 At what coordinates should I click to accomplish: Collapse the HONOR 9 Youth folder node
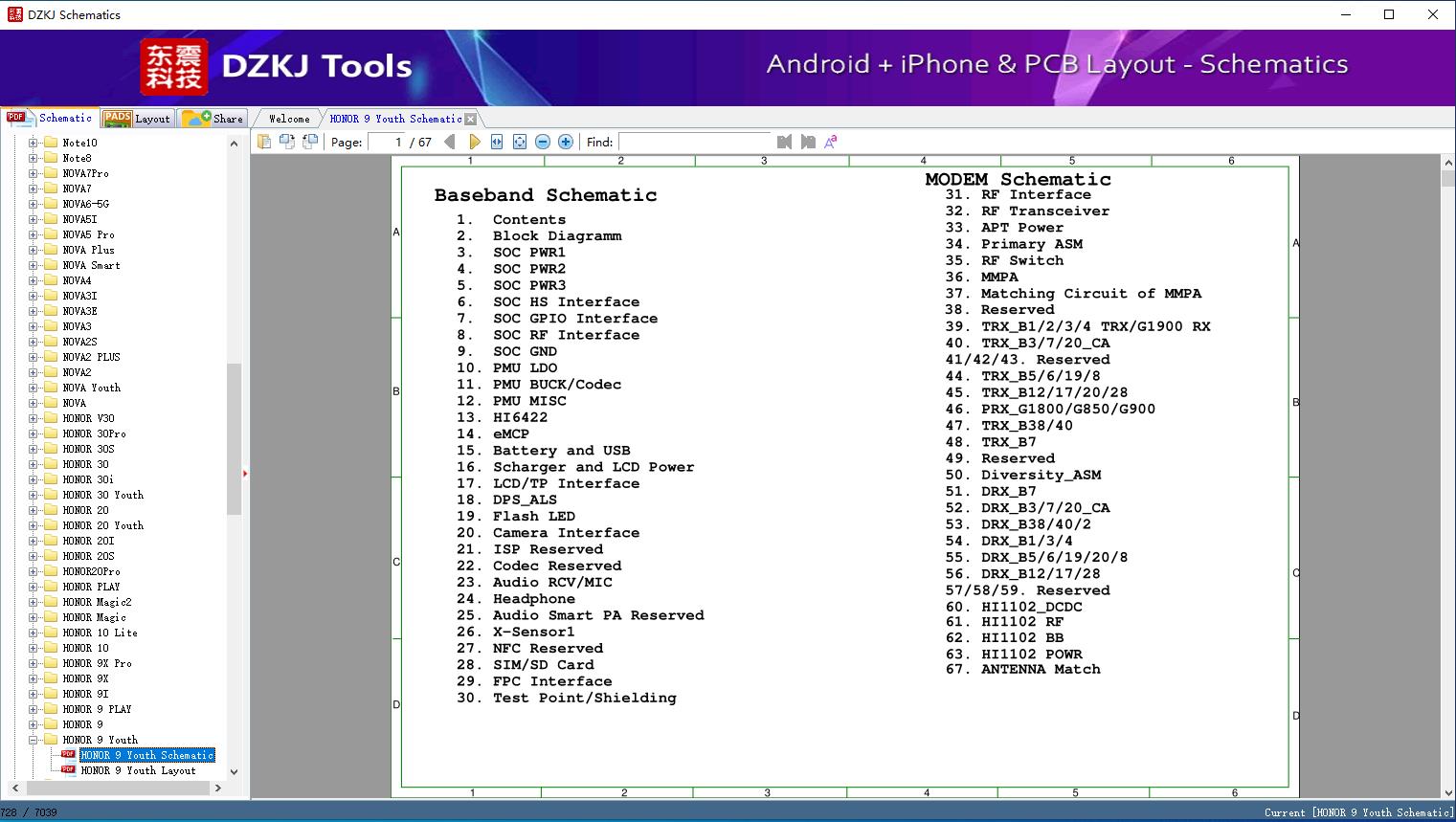34,740
